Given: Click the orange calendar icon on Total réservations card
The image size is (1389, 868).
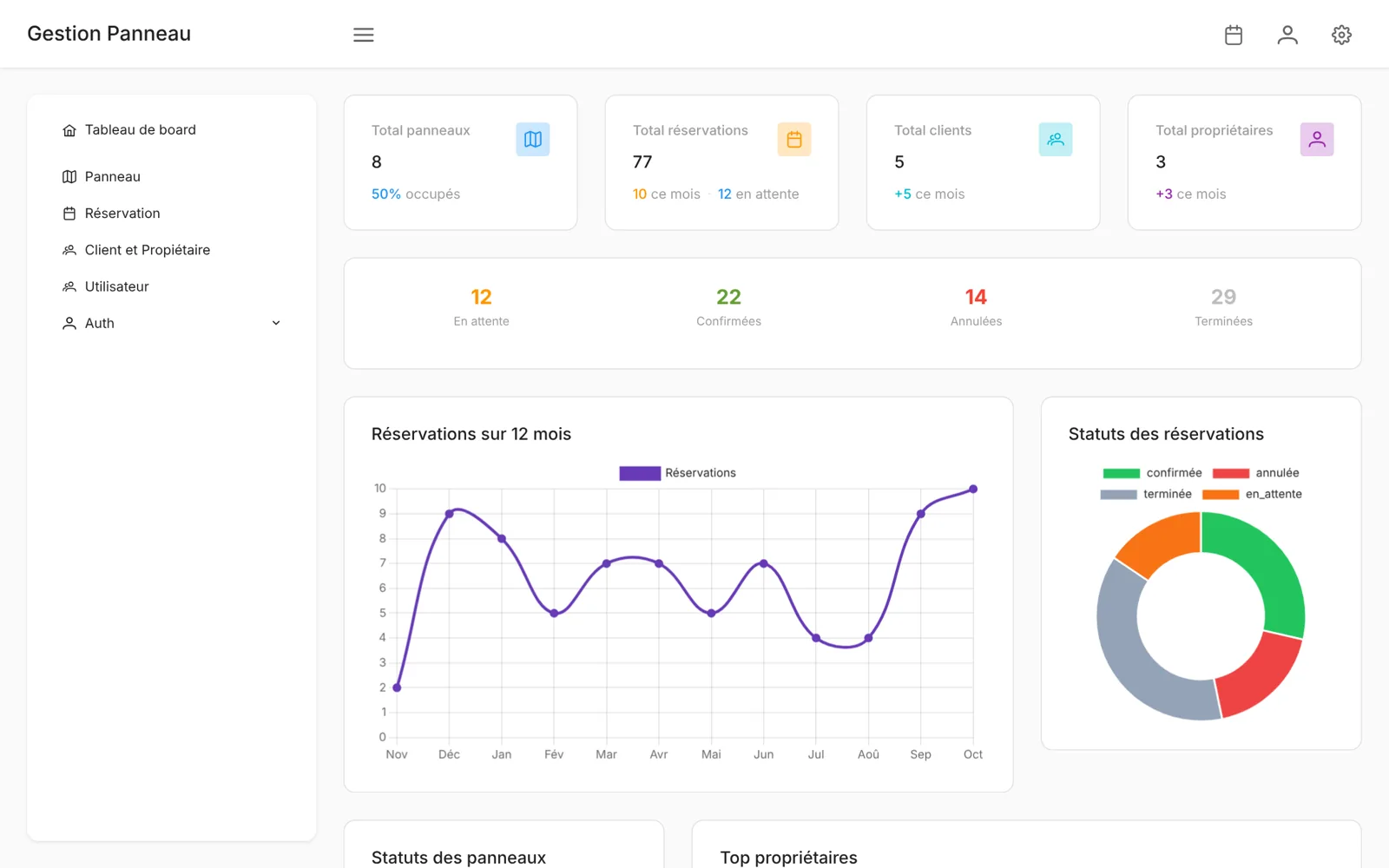Looking at the screenshot, I should (794, 139).
